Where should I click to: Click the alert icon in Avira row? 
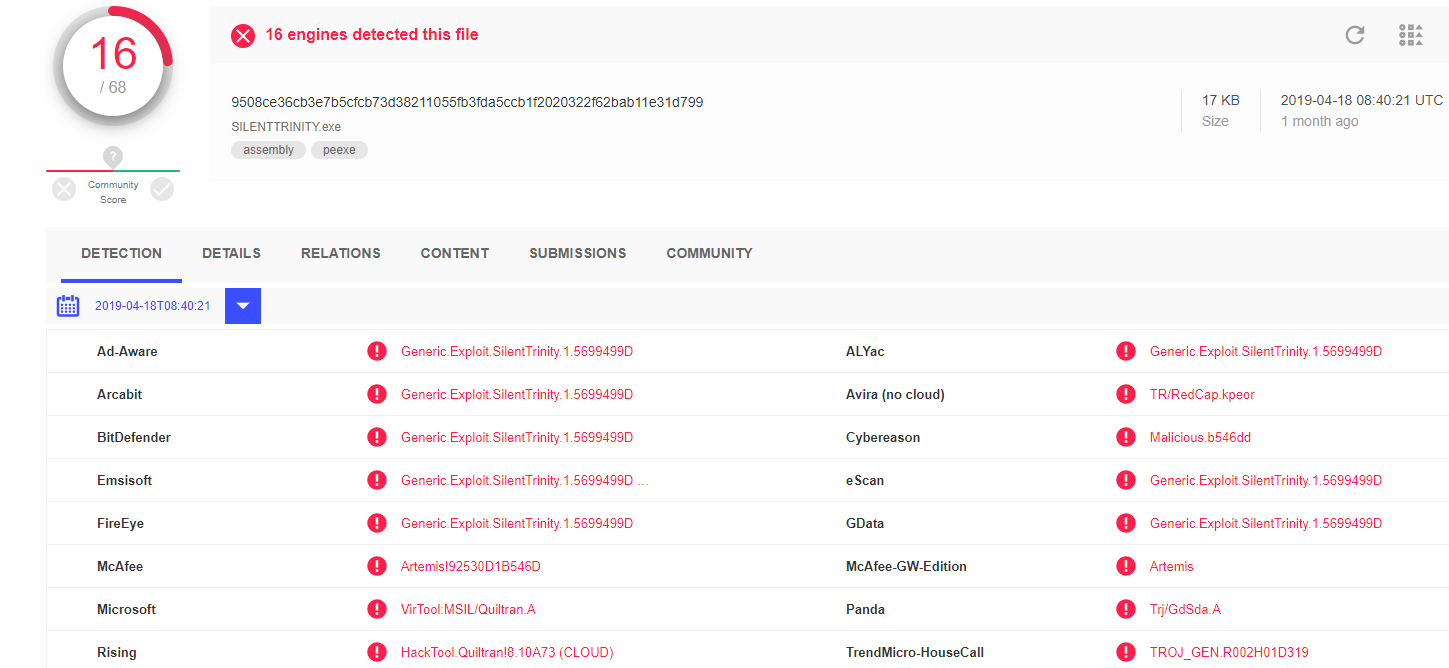point(1126,394)
